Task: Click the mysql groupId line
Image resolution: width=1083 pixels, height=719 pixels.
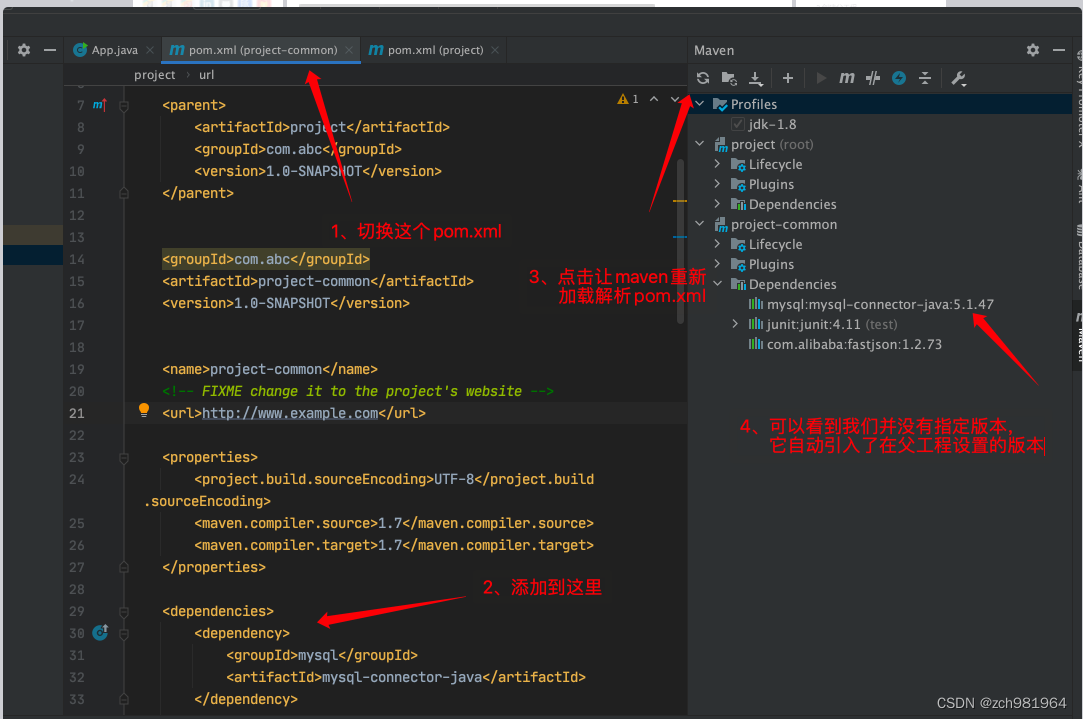Action: tap(322, 655)
